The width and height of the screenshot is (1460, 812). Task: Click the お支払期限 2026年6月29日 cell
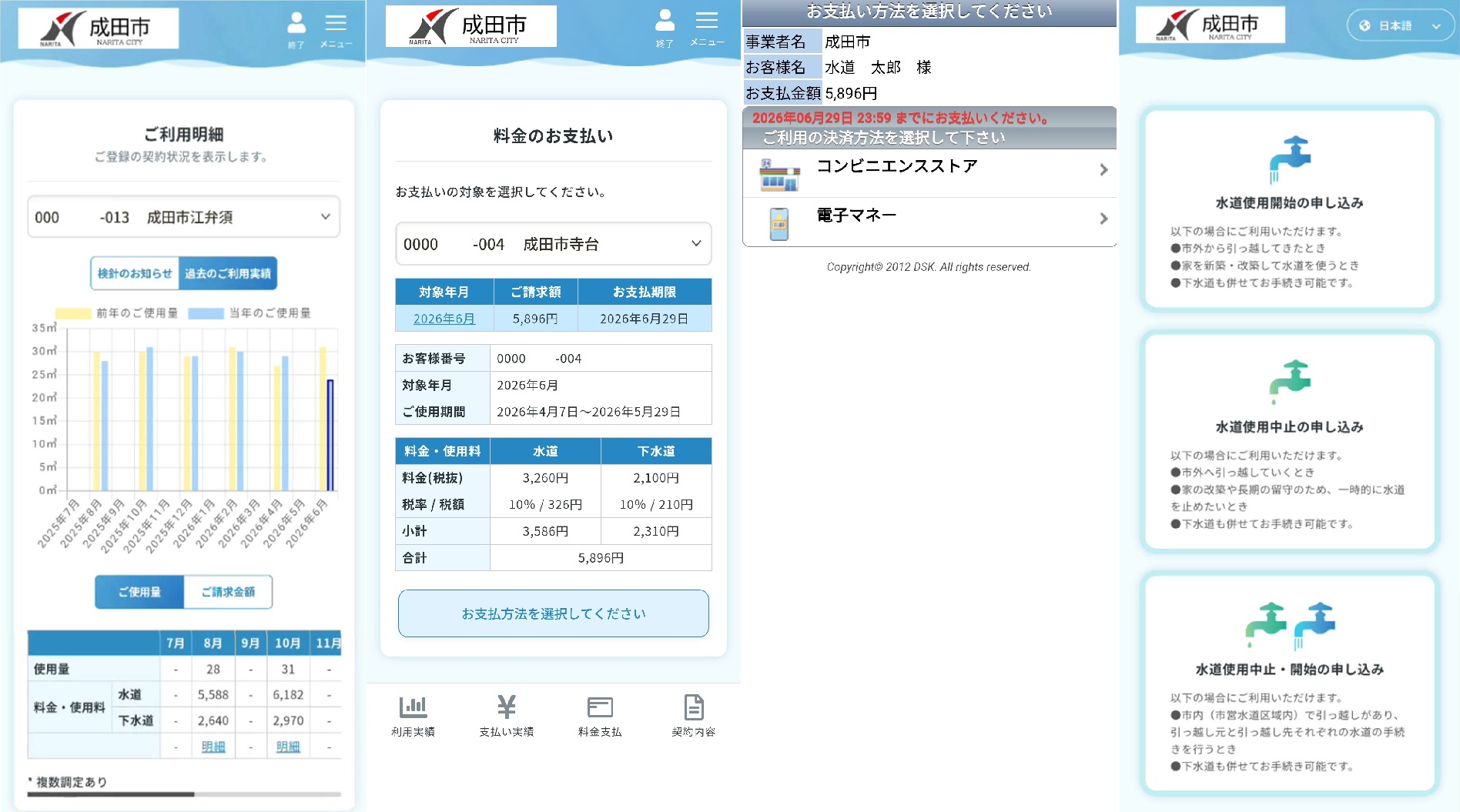pos(645,319)
